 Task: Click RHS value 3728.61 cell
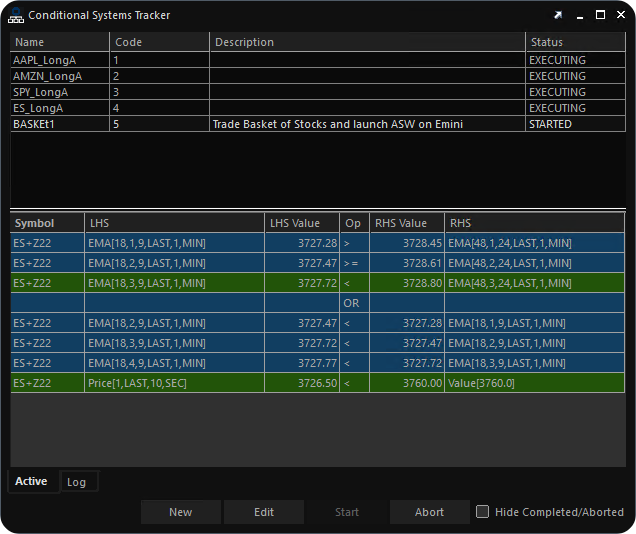click(x=407, y=263)
